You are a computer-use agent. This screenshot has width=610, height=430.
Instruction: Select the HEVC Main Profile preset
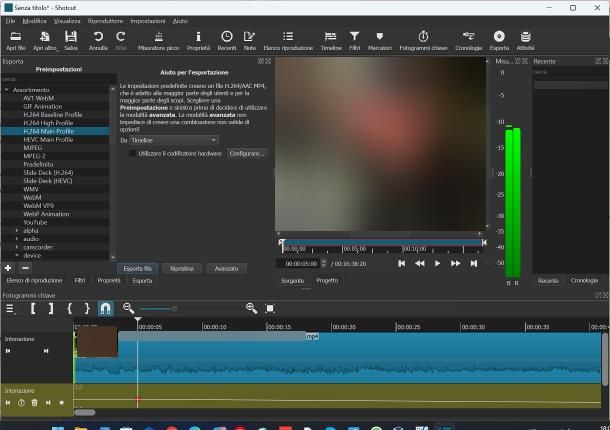click(48, 139)
